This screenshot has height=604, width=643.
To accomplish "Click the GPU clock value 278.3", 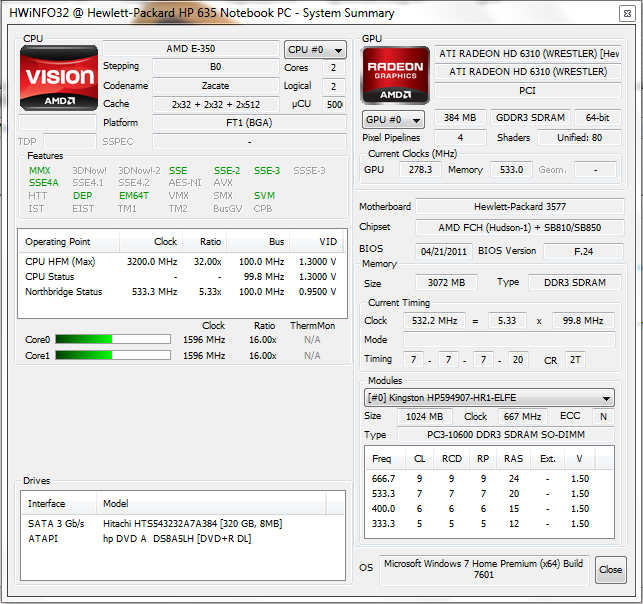I will coord(420,169).
